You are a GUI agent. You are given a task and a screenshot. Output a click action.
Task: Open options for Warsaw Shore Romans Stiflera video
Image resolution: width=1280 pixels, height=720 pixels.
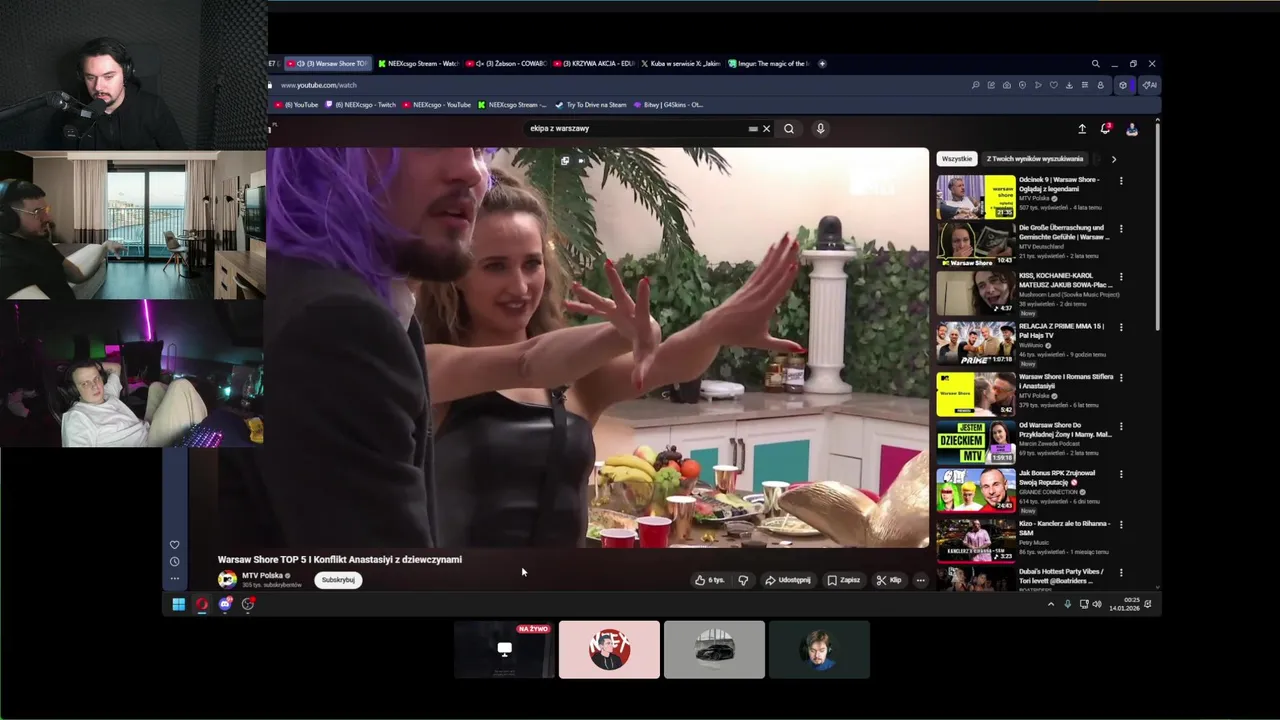1121,377
